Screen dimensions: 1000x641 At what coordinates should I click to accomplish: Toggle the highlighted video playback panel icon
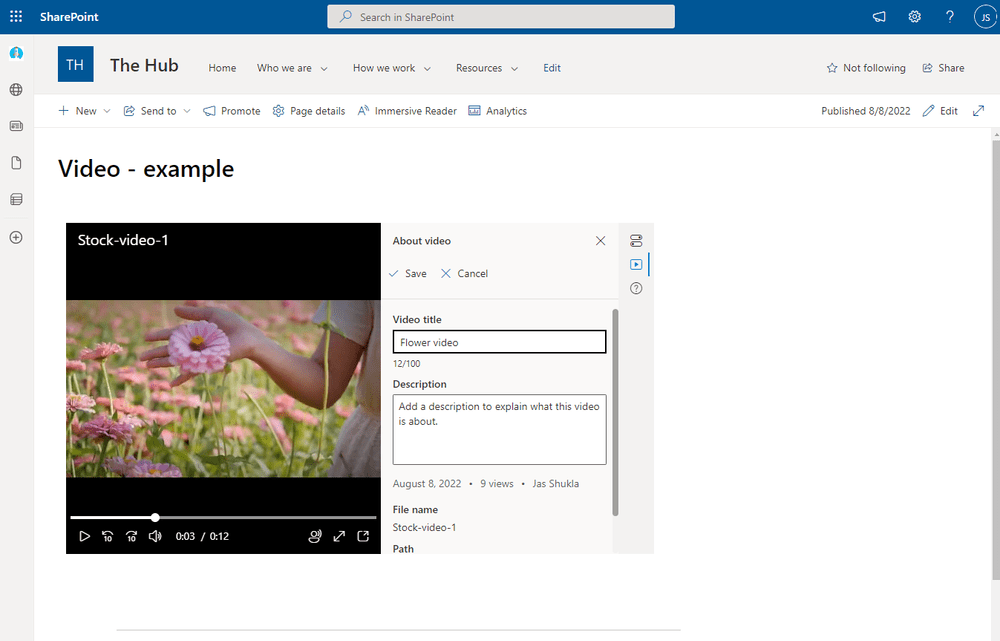tap(636, 264)
